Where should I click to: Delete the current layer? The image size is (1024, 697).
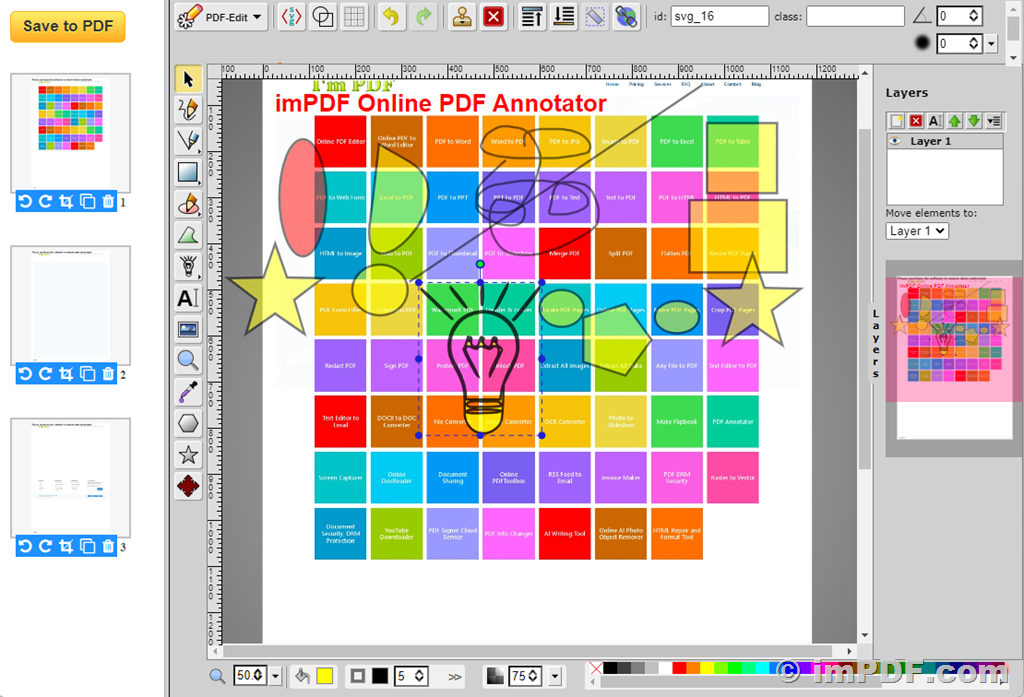pos(916,121)
